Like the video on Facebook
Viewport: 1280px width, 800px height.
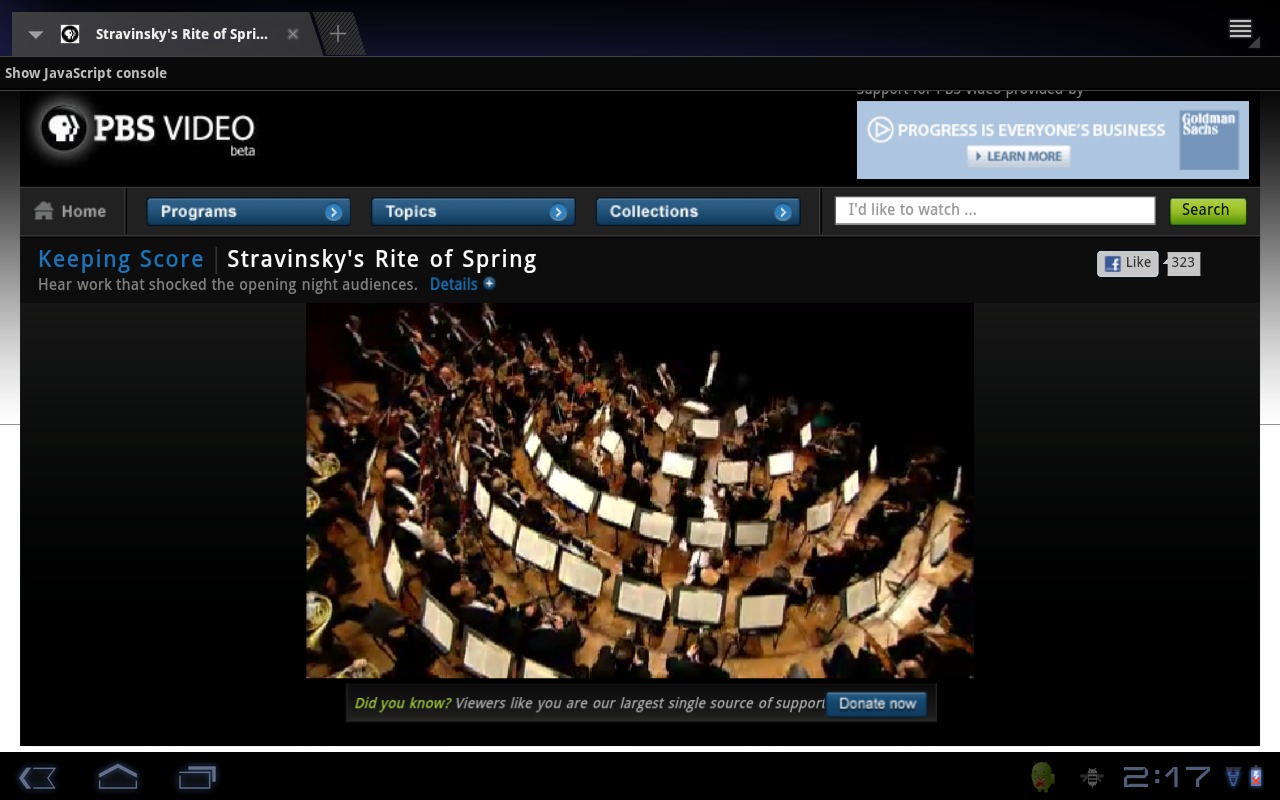click(1128, 263)
